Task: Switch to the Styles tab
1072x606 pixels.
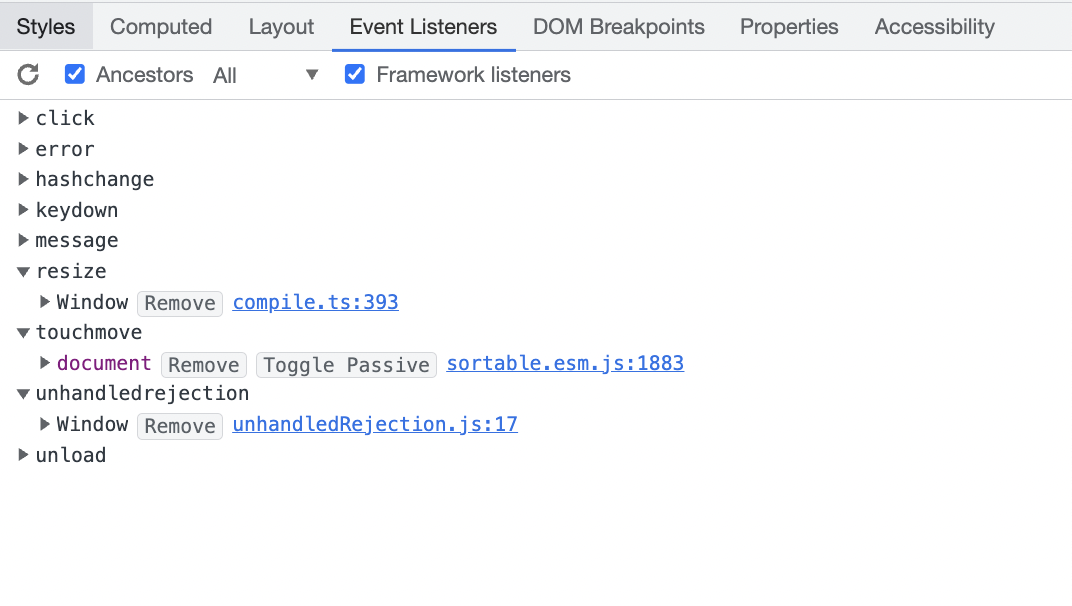Action: (x=46, y=26)
